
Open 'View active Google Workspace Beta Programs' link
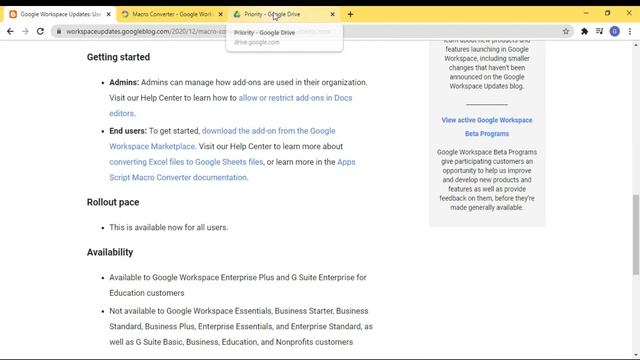487,127
